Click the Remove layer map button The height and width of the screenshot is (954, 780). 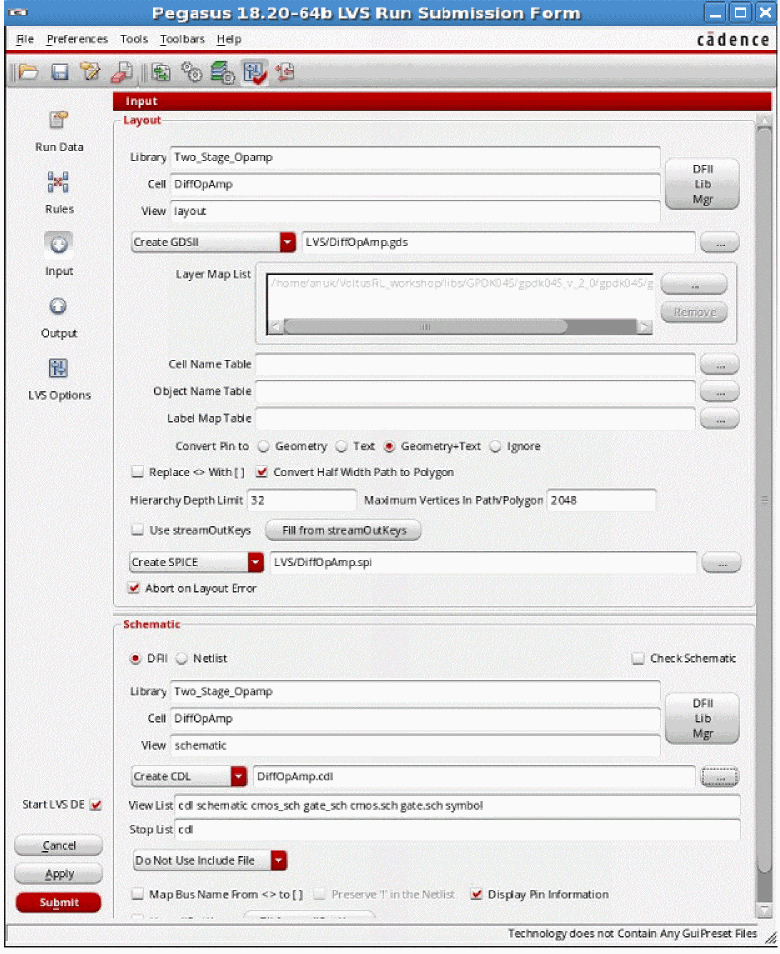point(694,312)
